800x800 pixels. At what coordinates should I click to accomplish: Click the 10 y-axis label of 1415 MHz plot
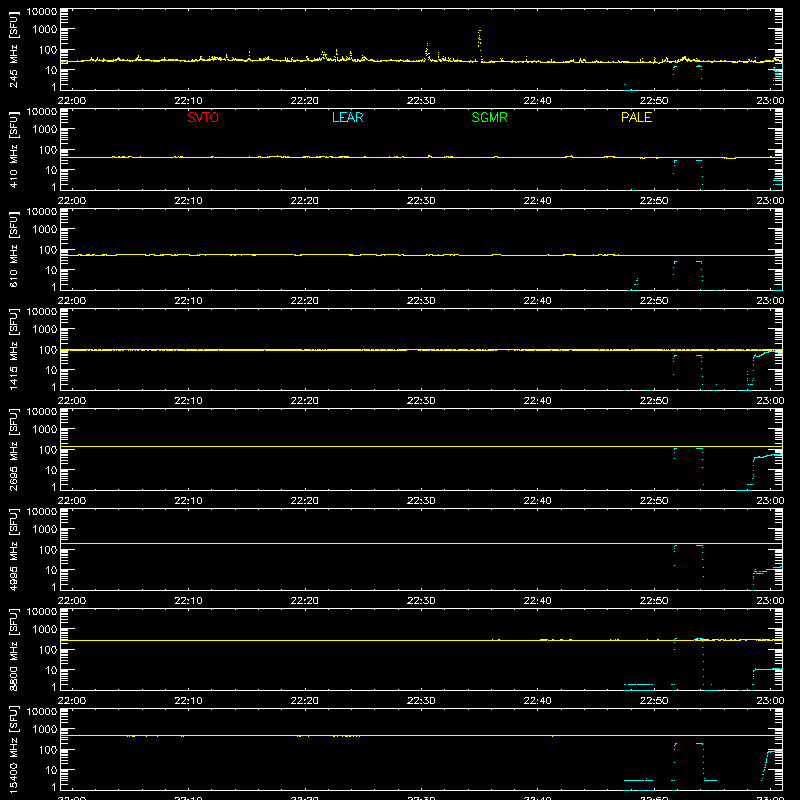point(51,370)
